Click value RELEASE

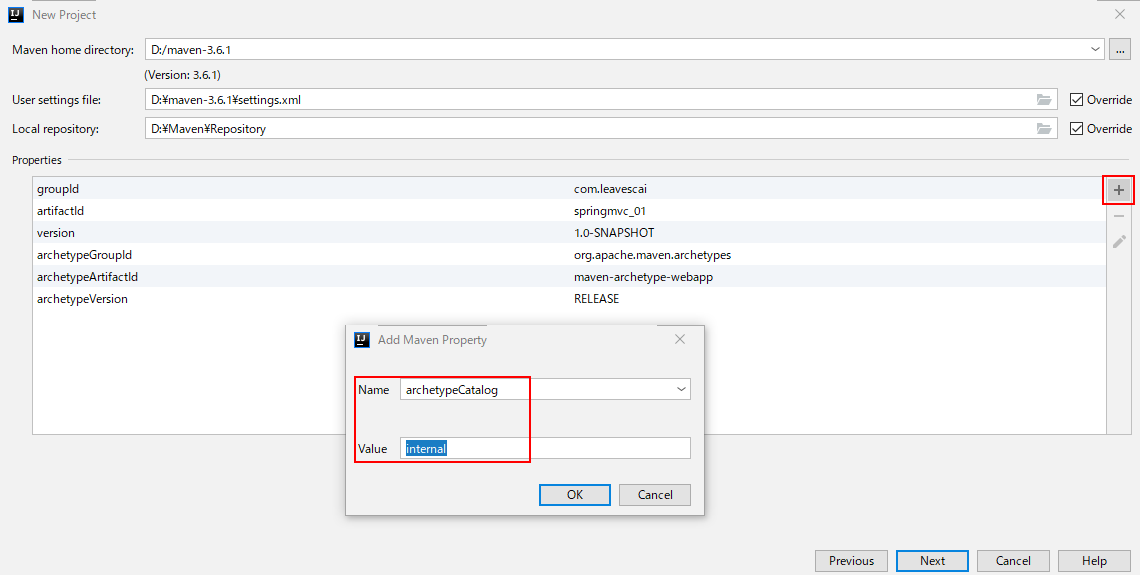coord(596,299)
